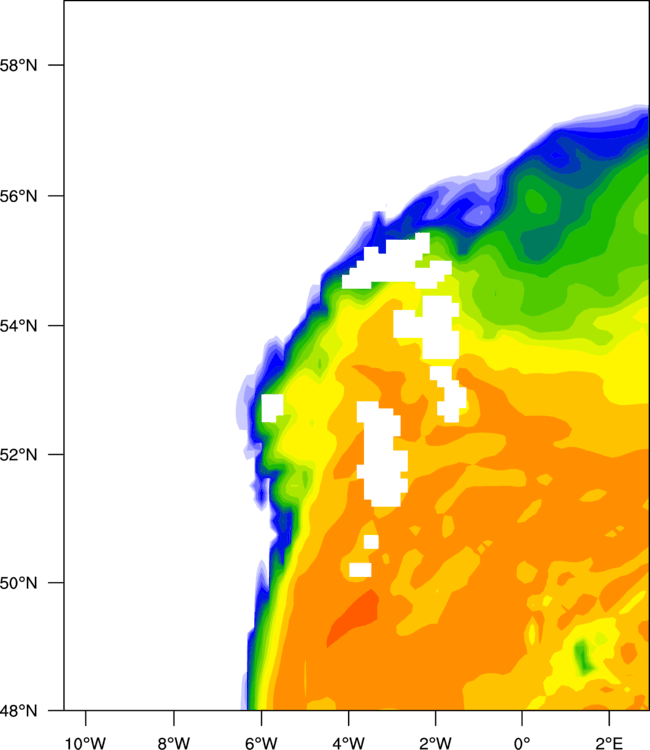The width and height of the screenshot is (650, 750).
Task: Click the 4°W longitude label
Action: click(x=348, y=743)
